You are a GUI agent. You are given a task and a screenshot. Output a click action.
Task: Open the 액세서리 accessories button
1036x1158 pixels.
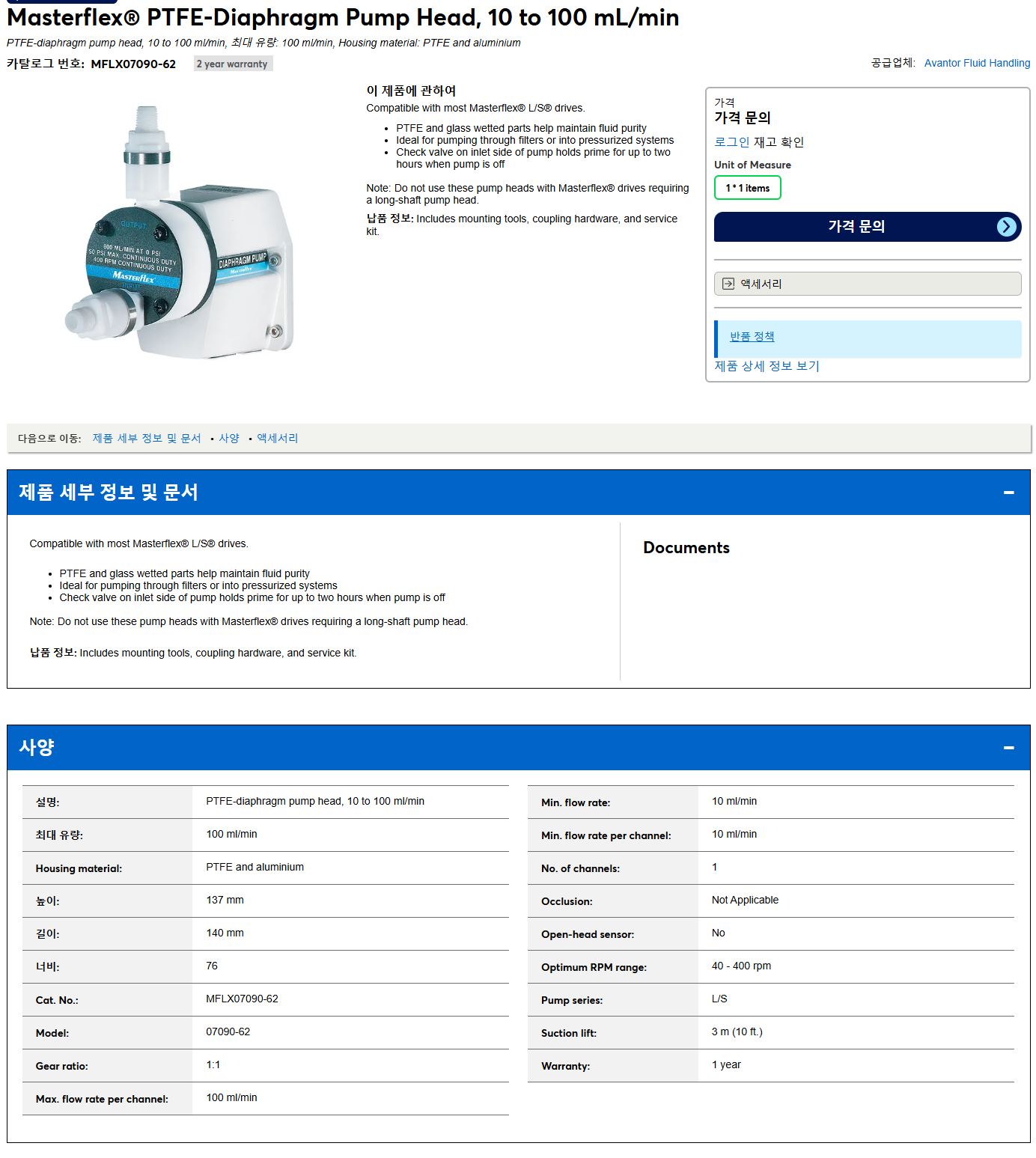(868, 284)
